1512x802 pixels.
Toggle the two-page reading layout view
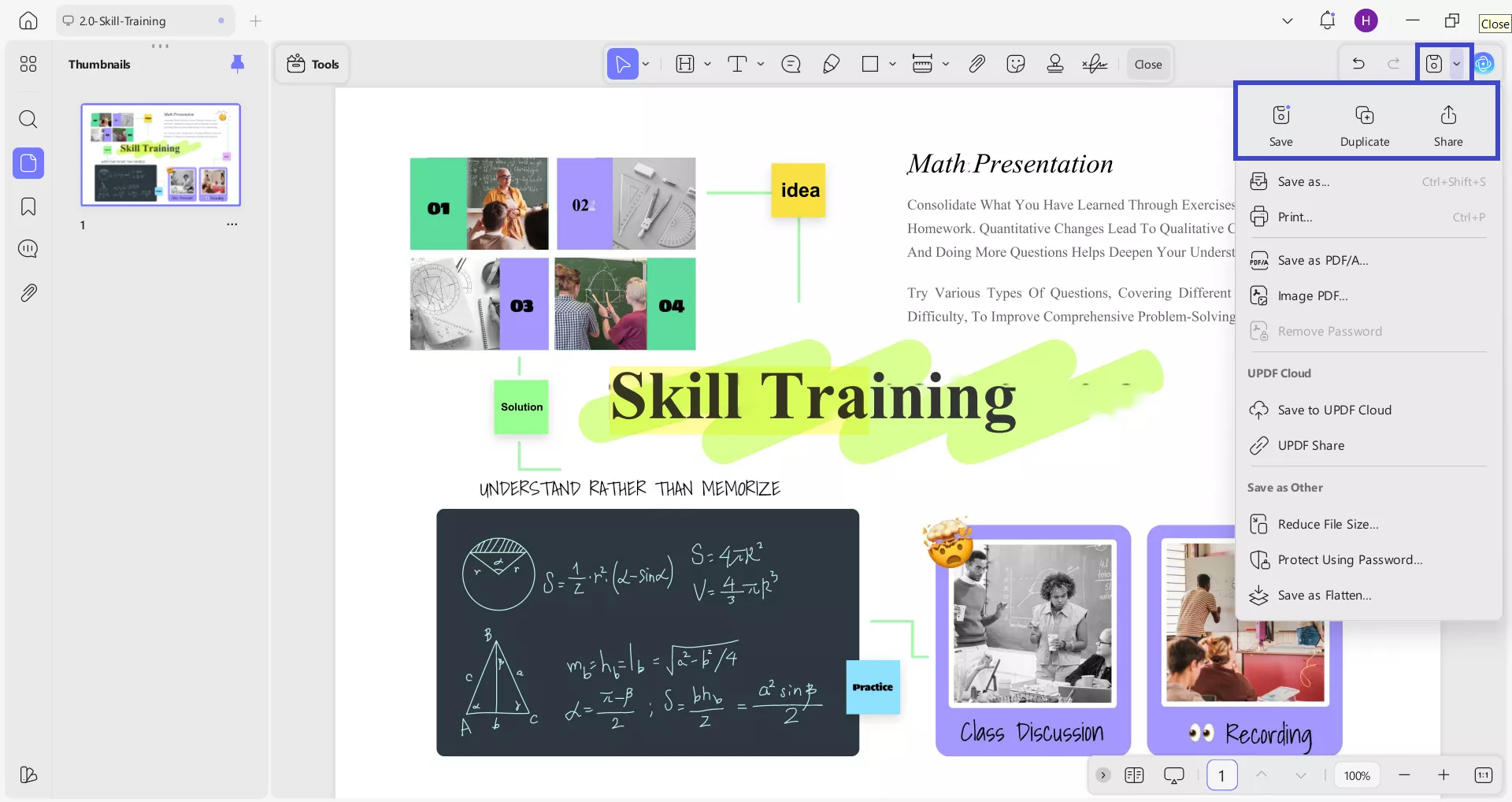(x=1134, y=776)
